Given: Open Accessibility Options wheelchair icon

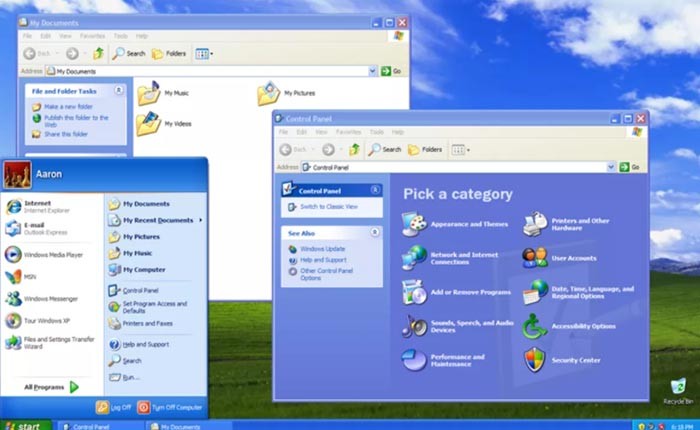Looking at the screenshot, I should point(535,326).
